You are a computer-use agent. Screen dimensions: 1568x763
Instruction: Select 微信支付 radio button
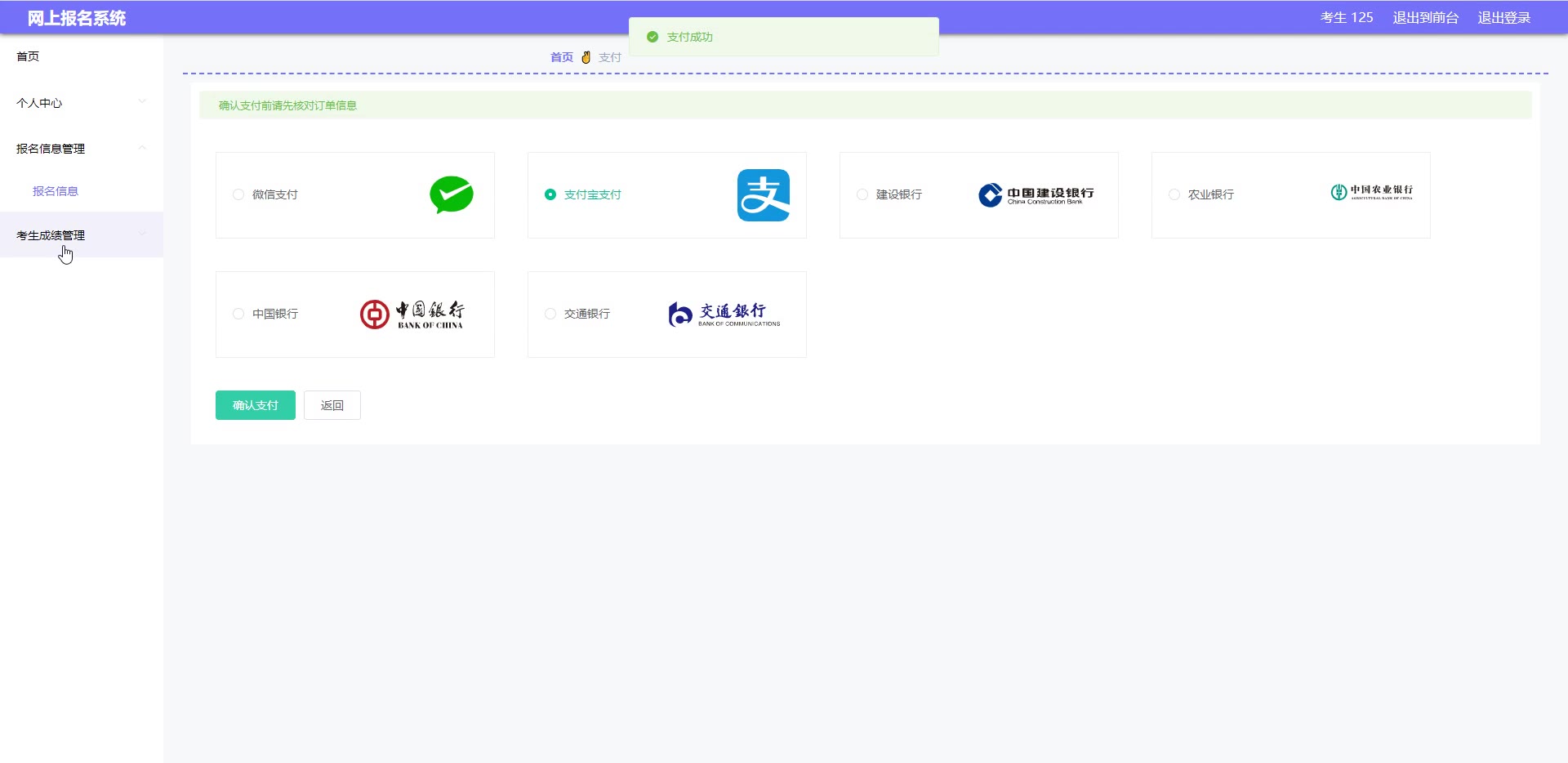[x=238, y=194]
